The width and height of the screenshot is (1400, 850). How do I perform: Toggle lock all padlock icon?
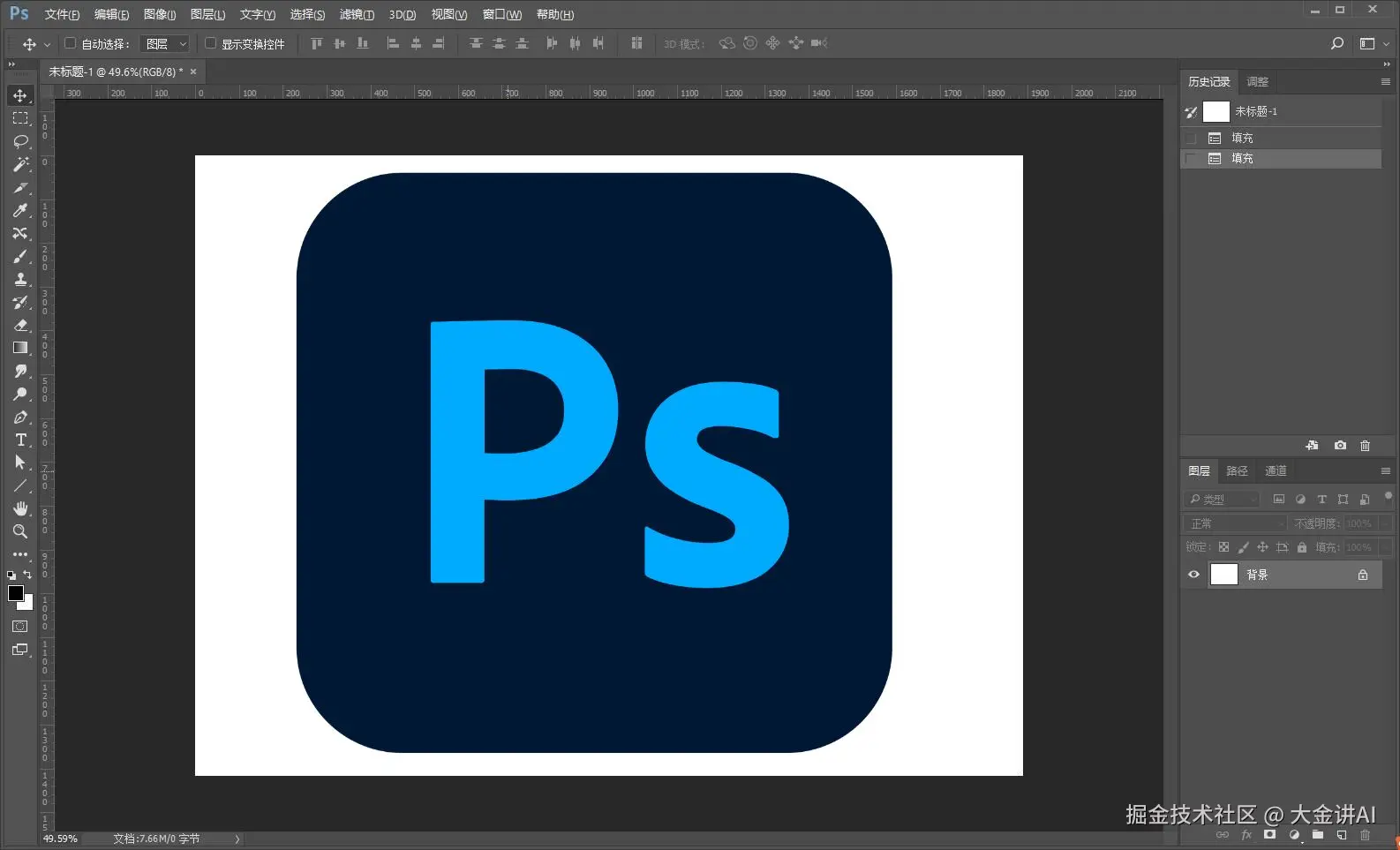point(1301,547)
